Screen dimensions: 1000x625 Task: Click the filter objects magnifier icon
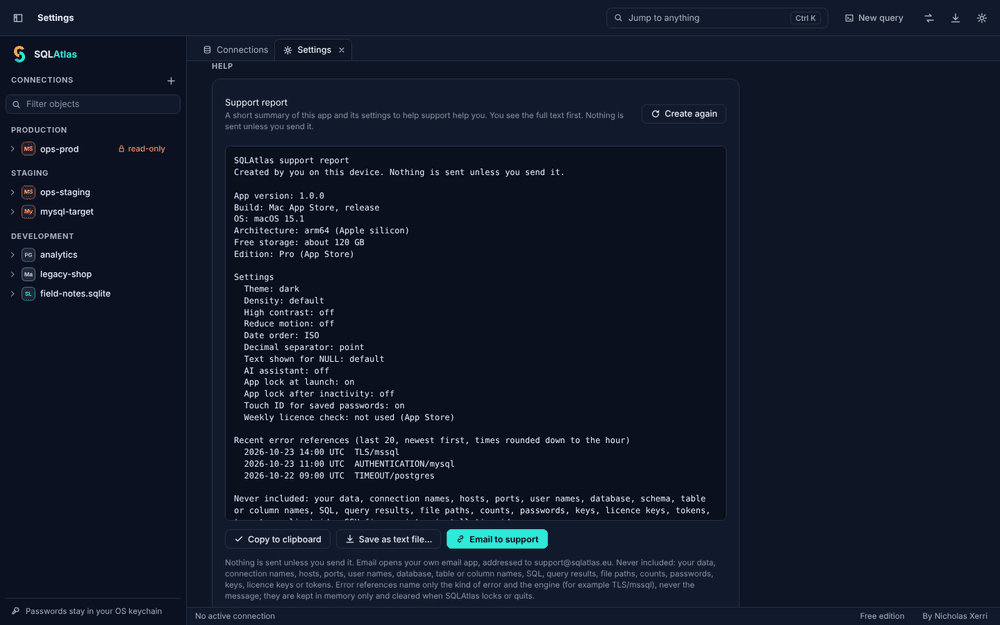pos(17,104)
